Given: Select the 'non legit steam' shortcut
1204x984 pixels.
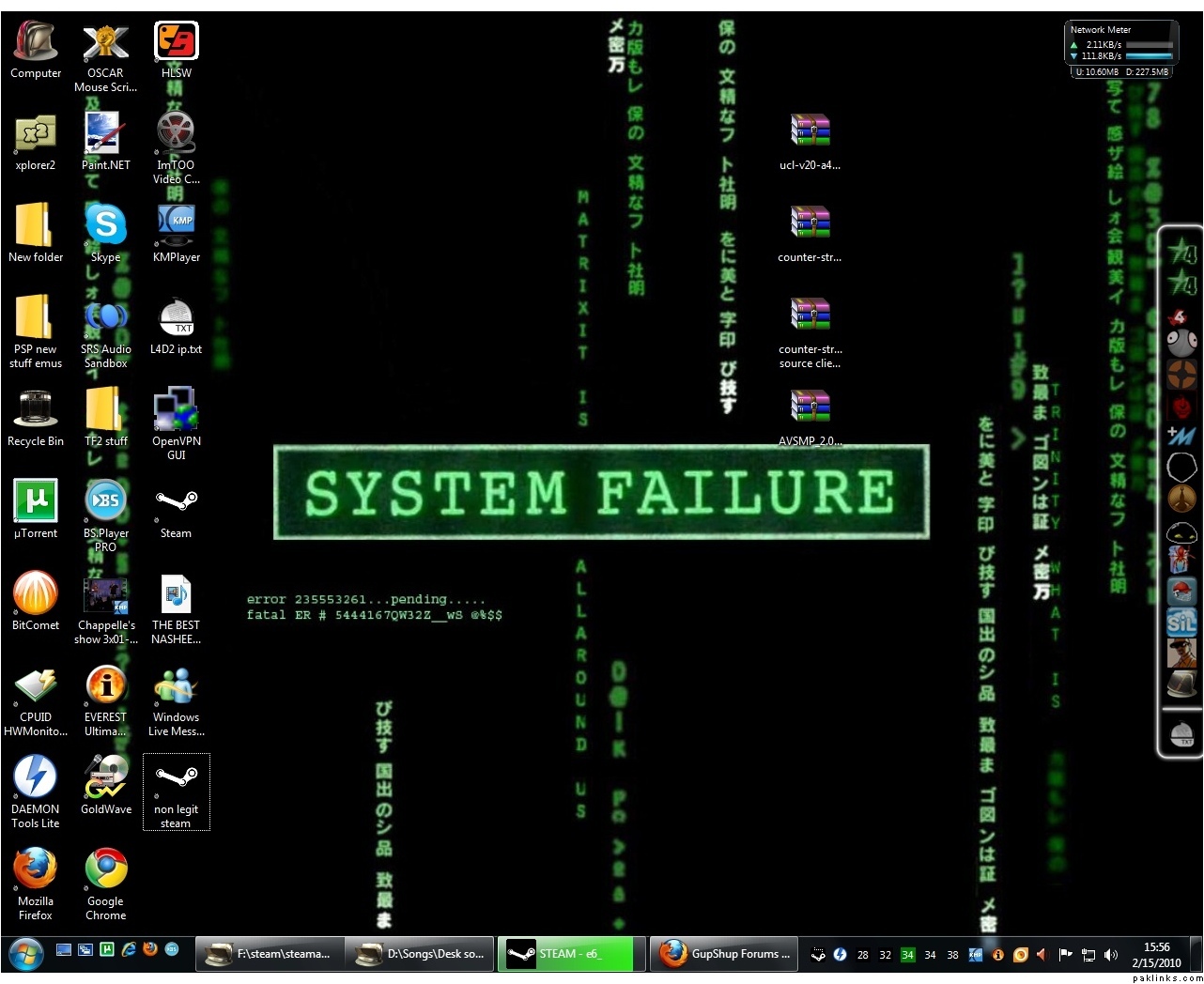Looking at the screenshot, I should point(176,791).
